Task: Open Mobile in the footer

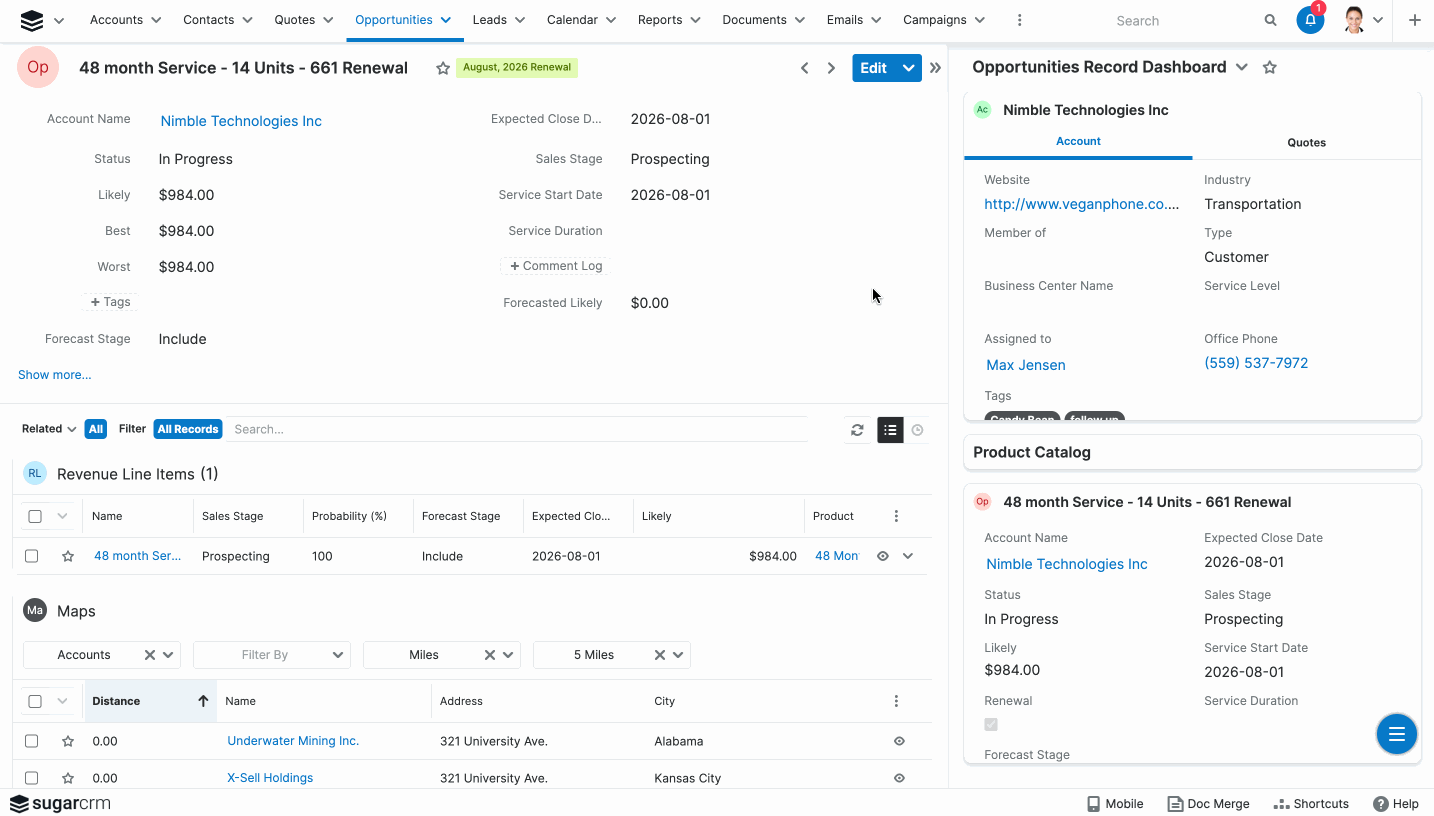Action: 1115,803
